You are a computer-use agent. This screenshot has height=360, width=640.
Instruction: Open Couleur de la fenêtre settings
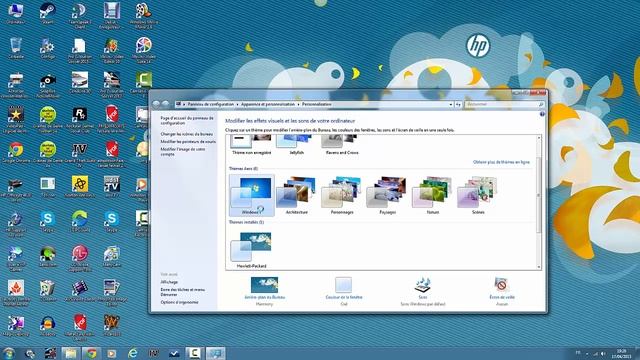(x=344, y=291)
